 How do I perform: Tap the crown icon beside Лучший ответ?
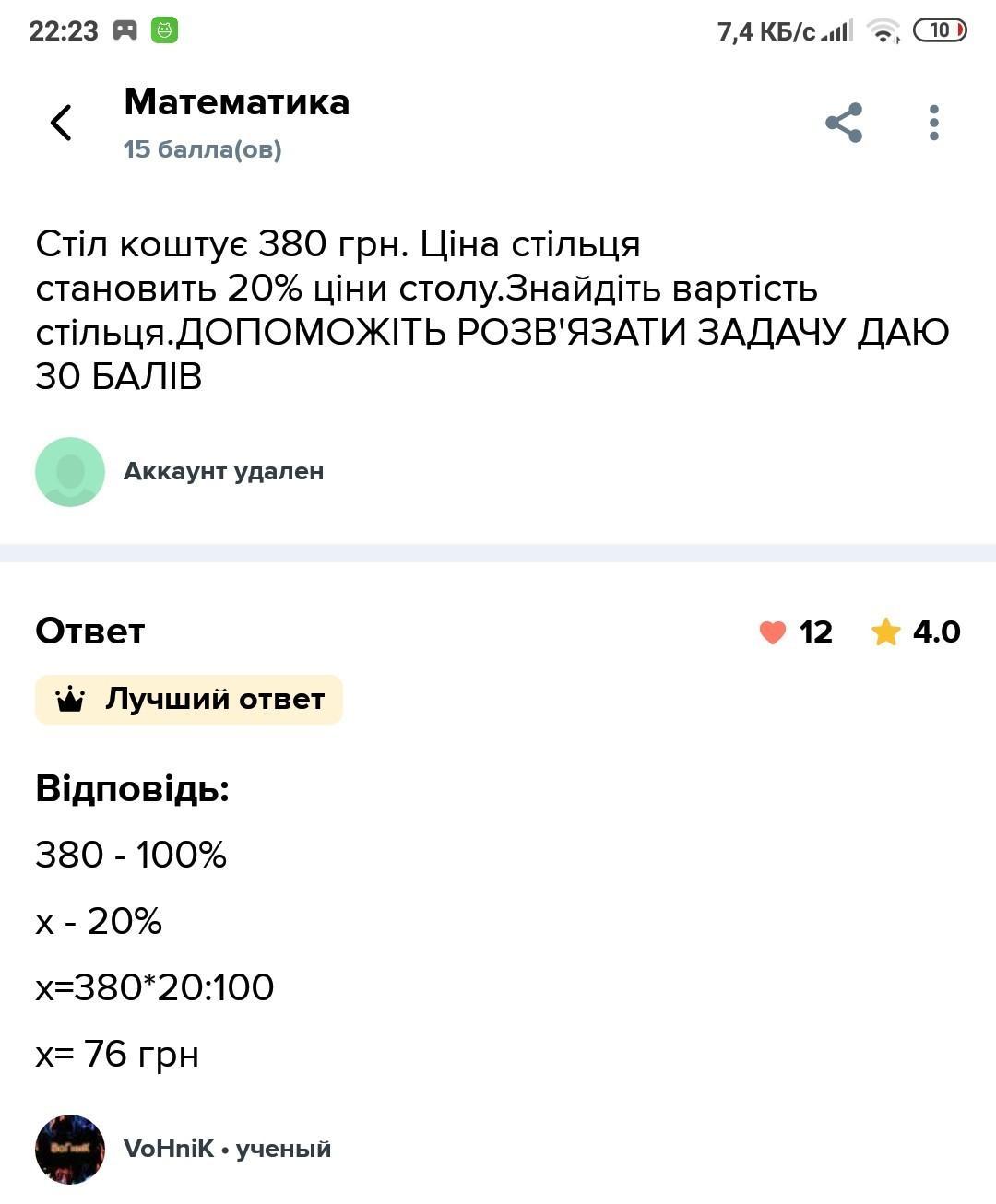[x=70, y=700]
